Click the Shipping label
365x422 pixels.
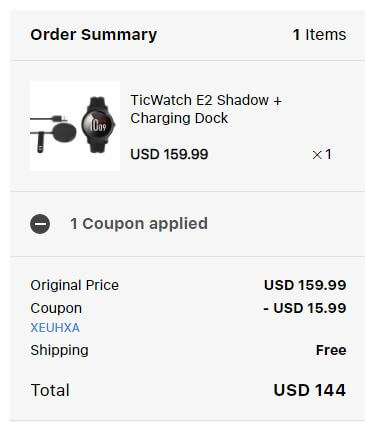pos(59,350)
